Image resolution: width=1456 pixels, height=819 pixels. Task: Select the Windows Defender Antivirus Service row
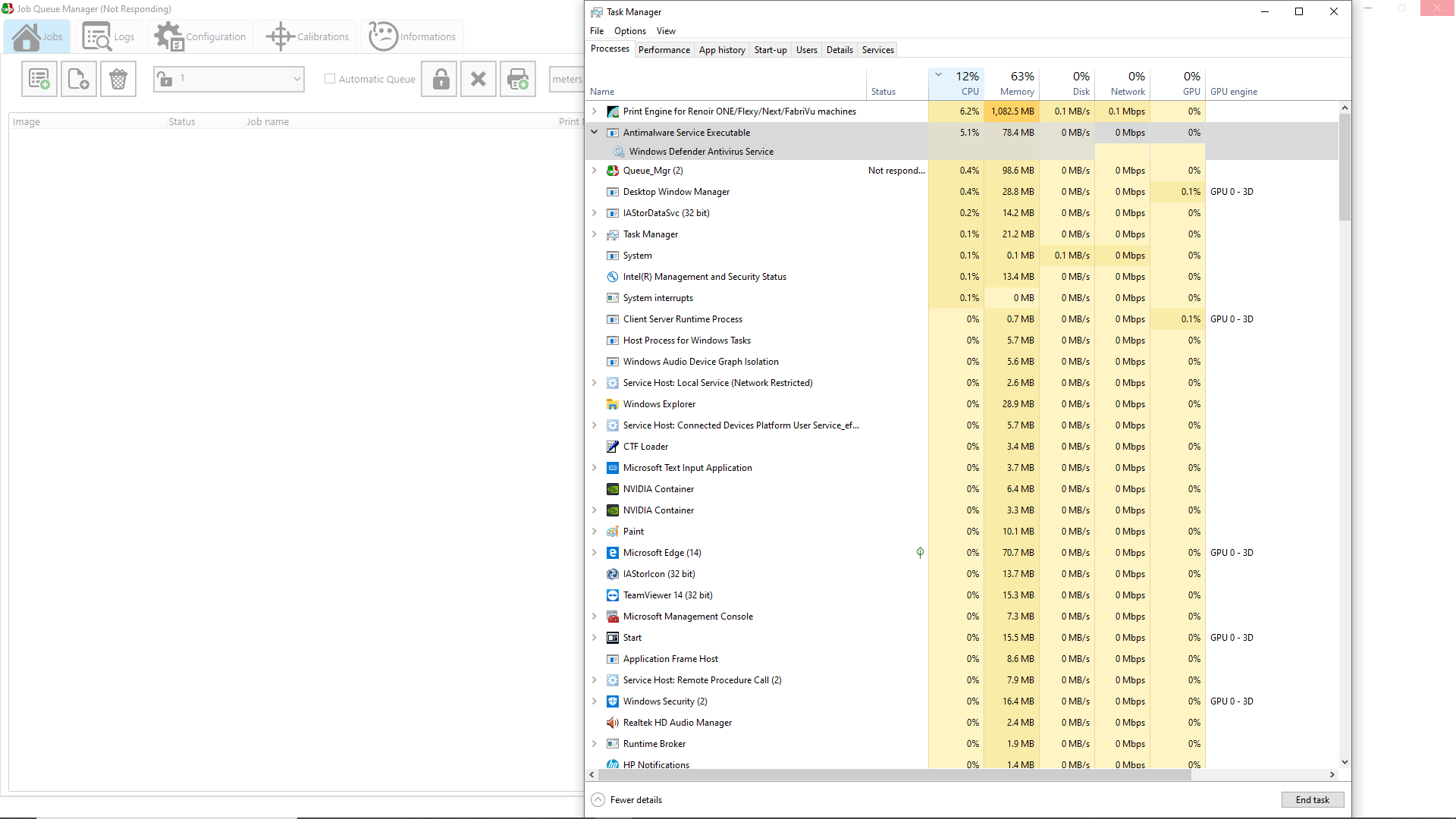coord(962,152)
